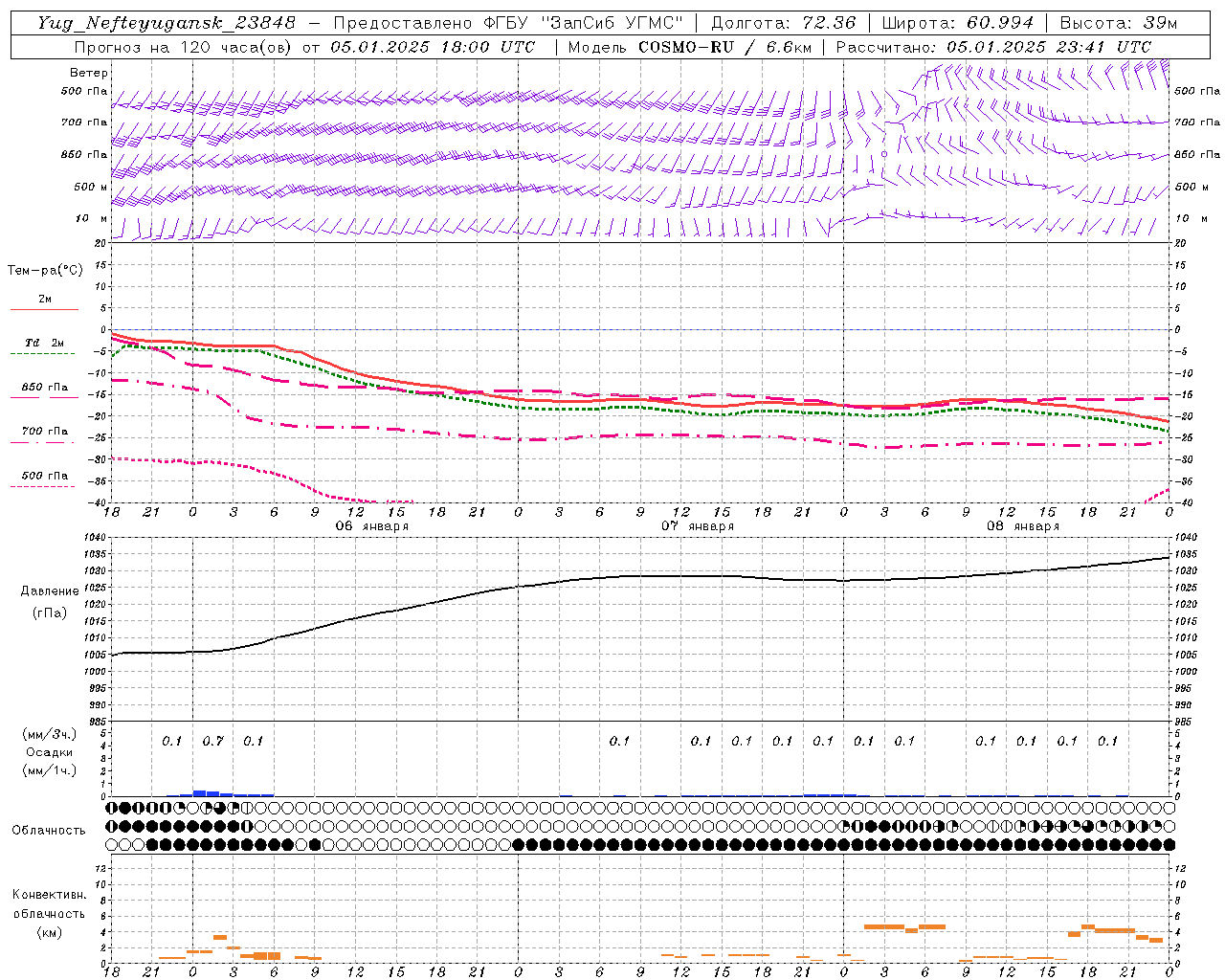Image resolution: width=1225 pixels, height=980 pixels.
Task: Click 15 on the right temperature axis
Action: click(1180, 265)
